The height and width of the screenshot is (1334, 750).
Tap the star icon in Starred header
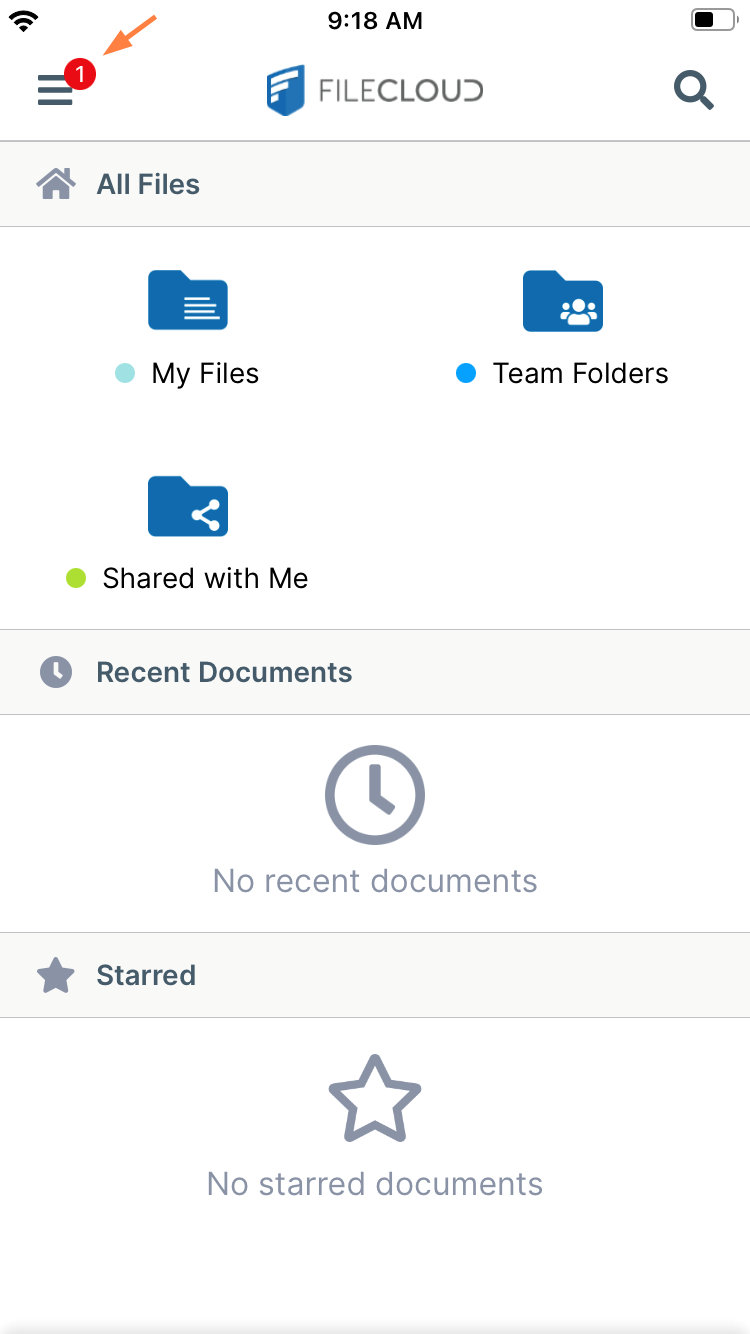56,976
